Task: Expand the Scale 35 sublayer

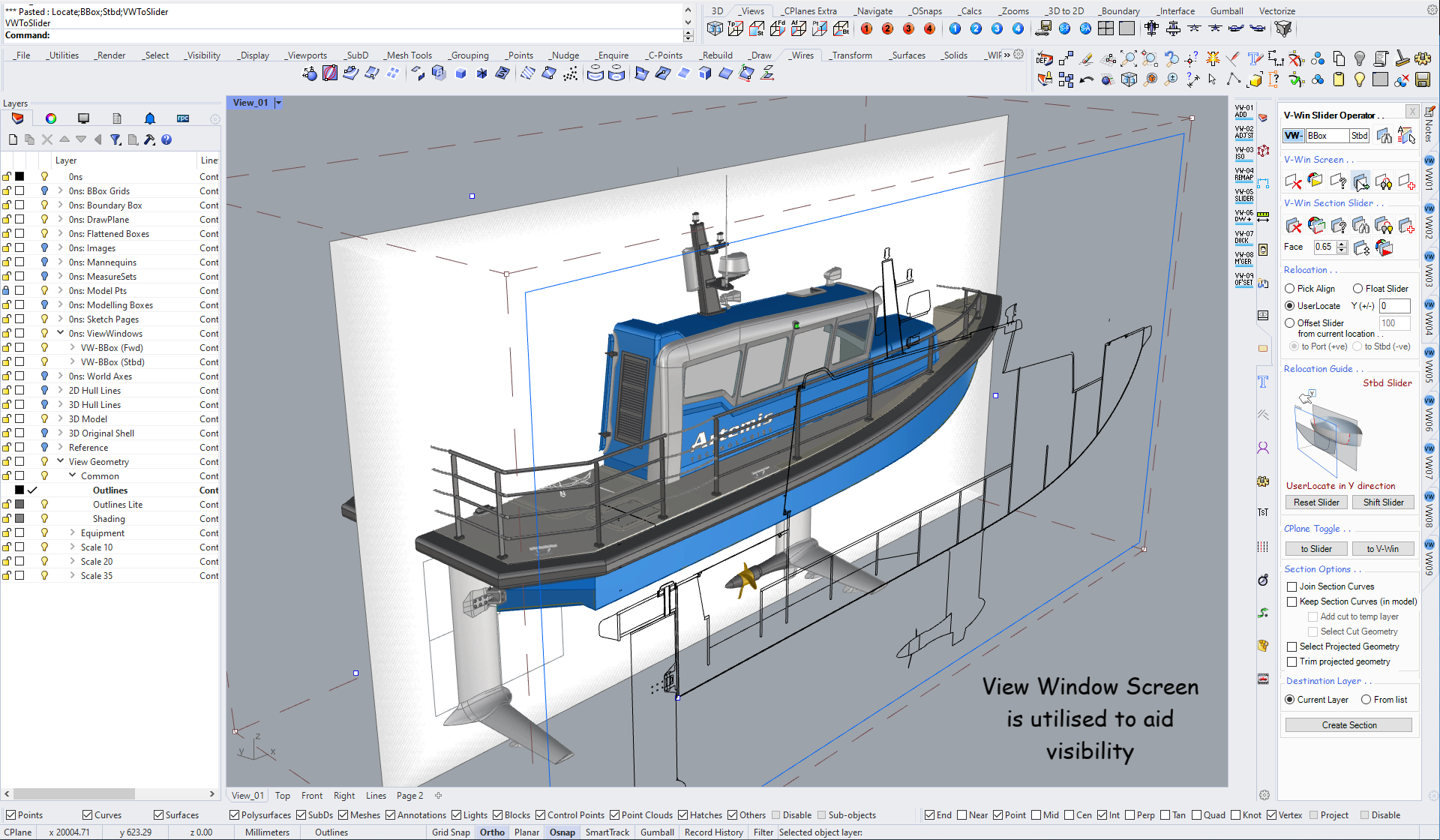Action: pos(73,576)
